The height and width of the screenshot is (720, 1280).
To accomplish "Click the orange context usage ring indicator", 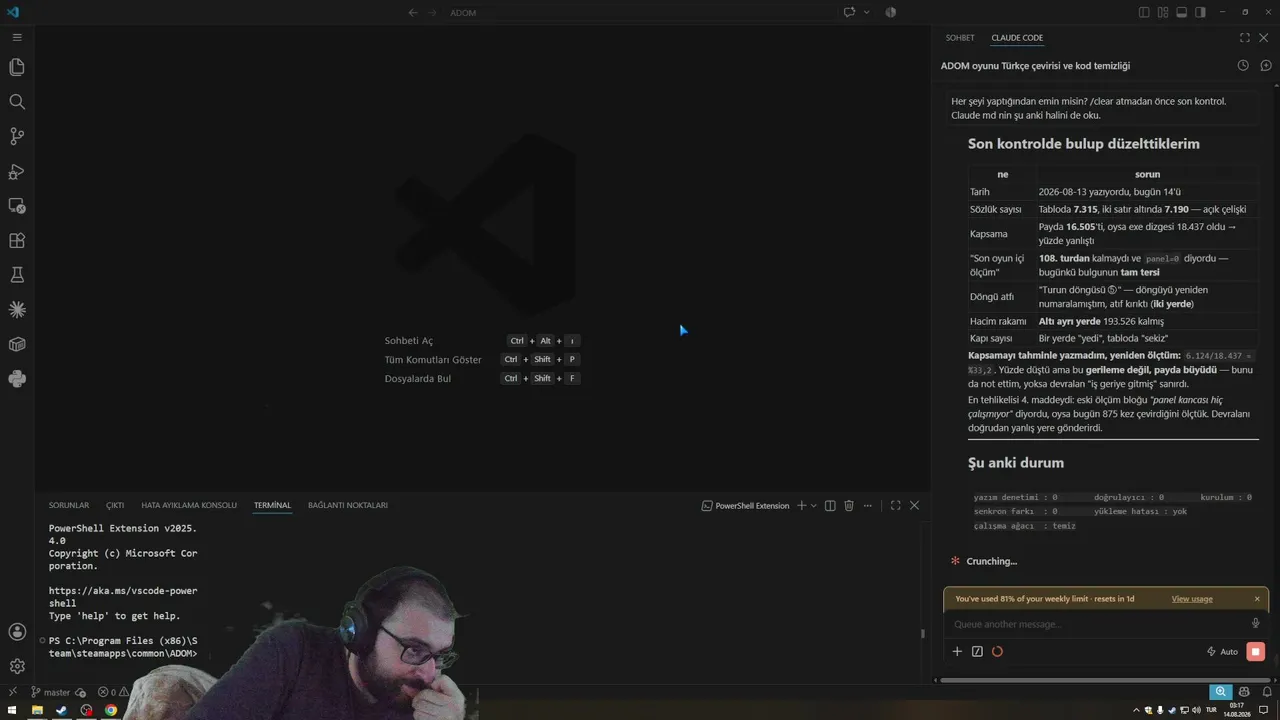I will point(997,652).
